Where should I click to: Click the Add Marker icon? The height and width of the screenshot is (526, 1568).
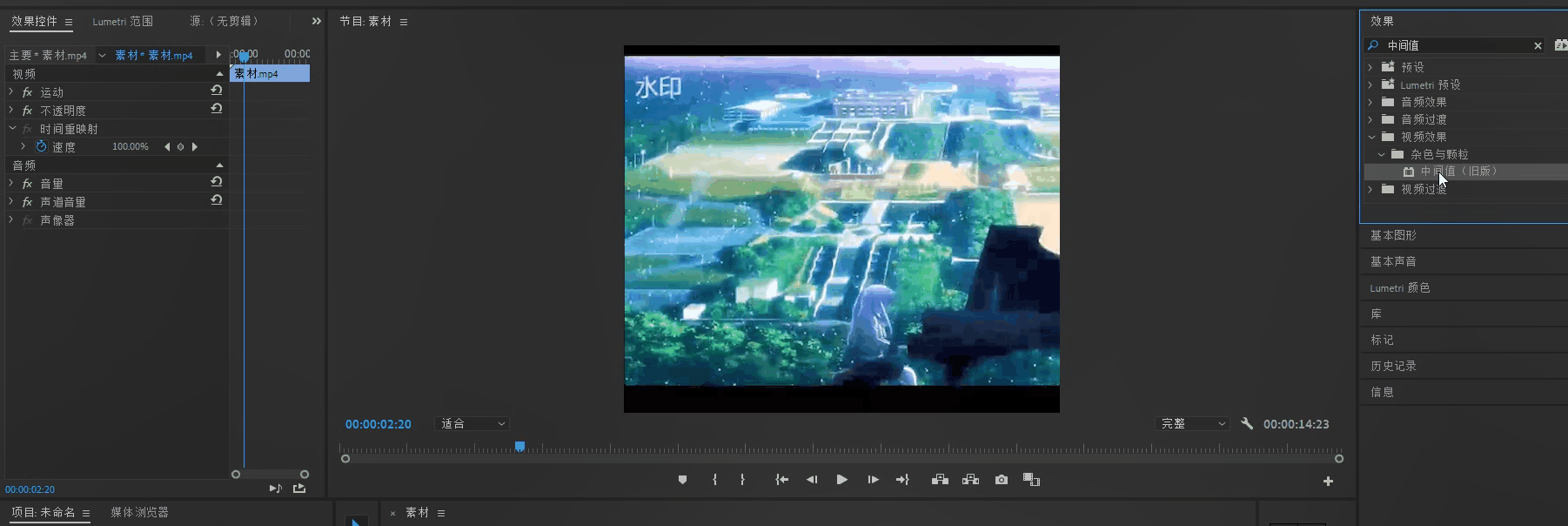click(x=682, y=480)
